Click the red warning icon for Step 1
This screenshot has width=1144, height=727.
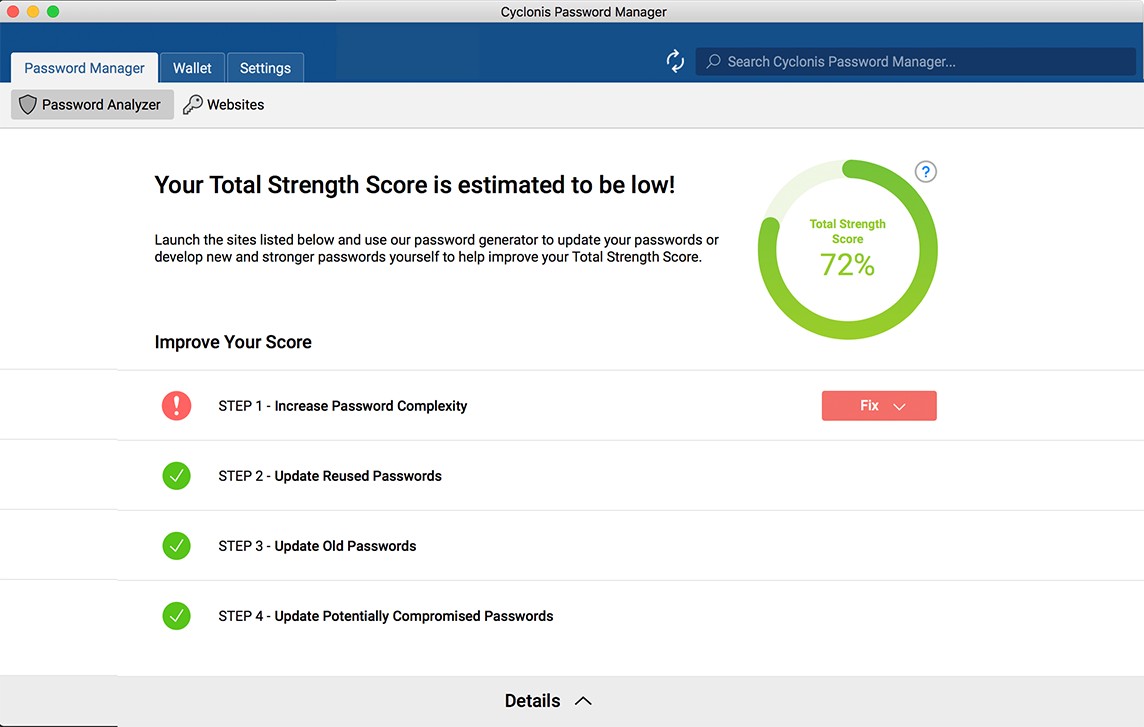click(176, 406)
